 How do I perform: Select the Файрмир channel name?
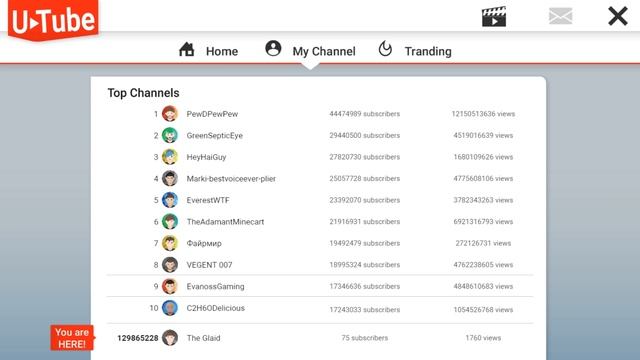(204, 244)
